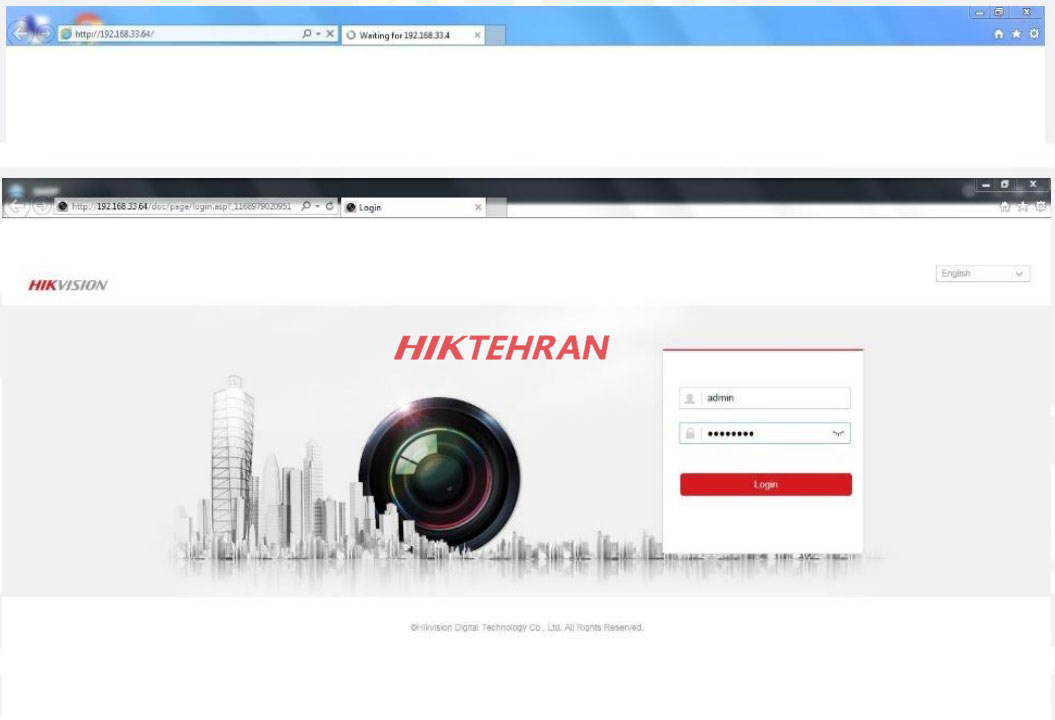This screenshot has height=720, width=1055.
Task: Close the Login tab
Action: (x=478, y=207)
